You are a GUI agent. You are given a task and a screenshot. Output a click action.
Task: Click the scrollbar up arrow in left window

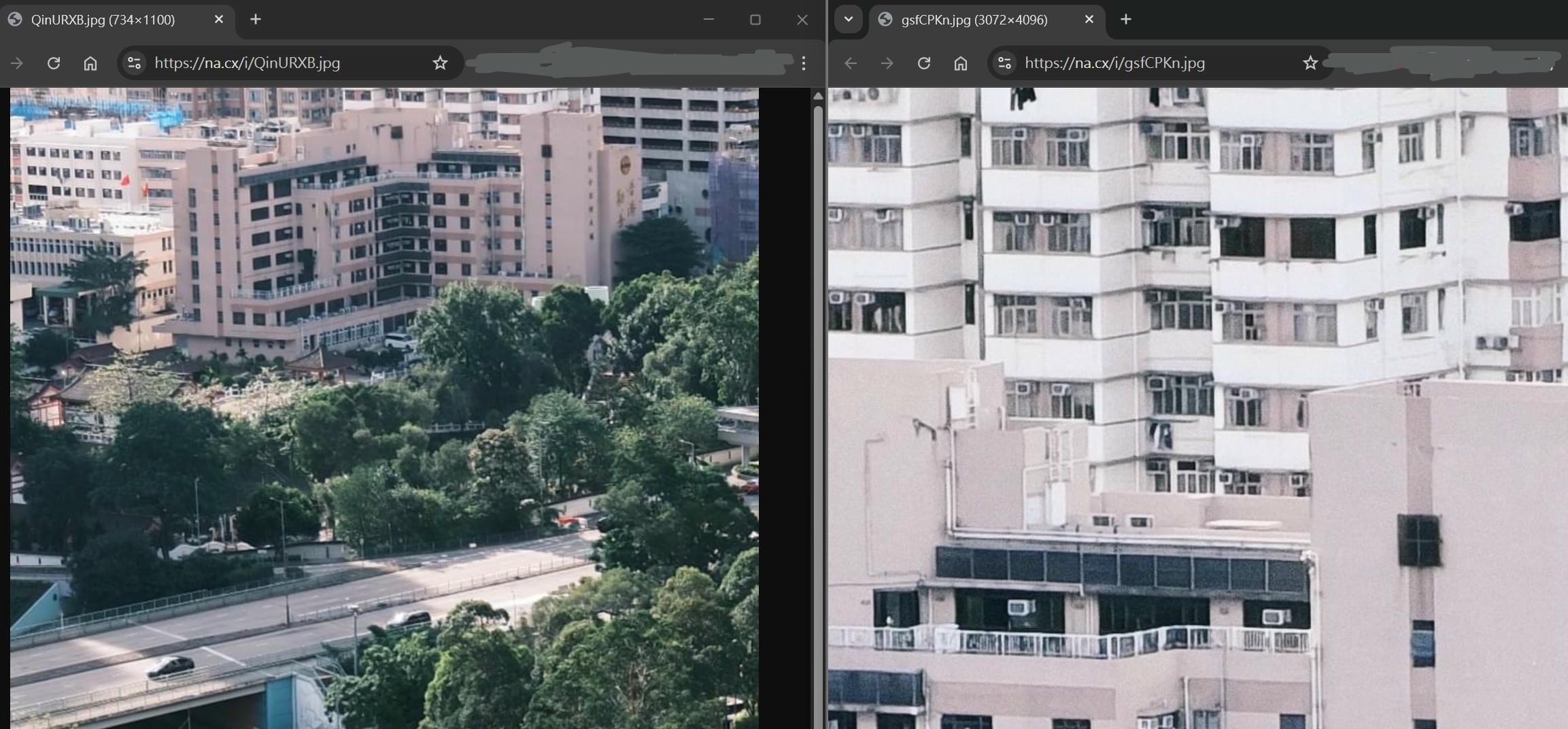click(x=818, y=96)
